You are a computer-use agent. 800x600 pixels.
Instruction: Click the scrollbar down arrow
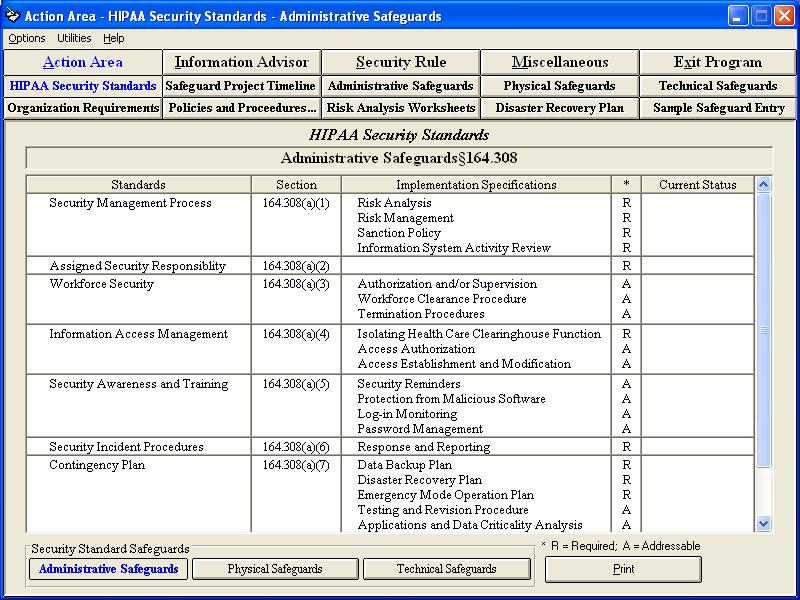[x=763, y=523]
